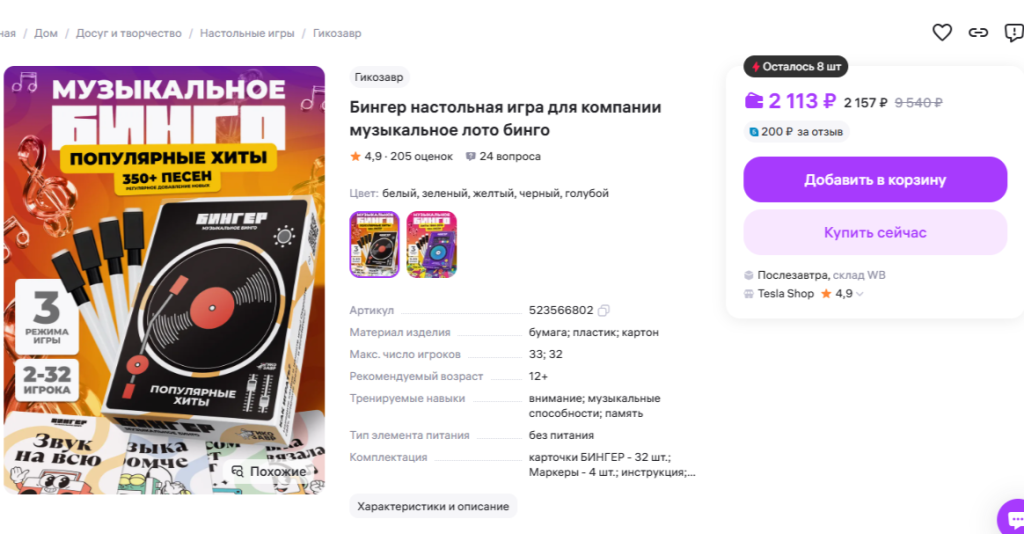Go to Досуг и творчество breadcrumb
Viewport: 1024px width, 534px height.
pyautogui.click(x=129, y=33)
